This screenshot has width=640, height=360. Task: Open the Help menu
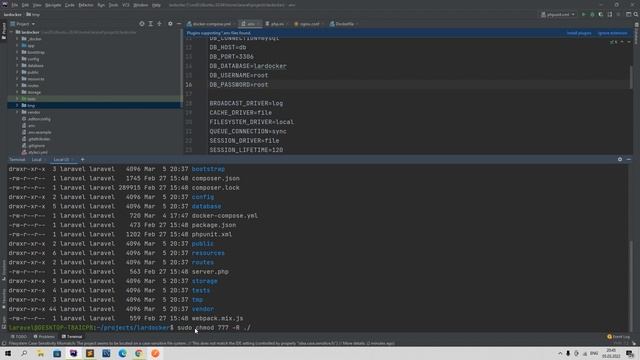click(x=156, y=5)
